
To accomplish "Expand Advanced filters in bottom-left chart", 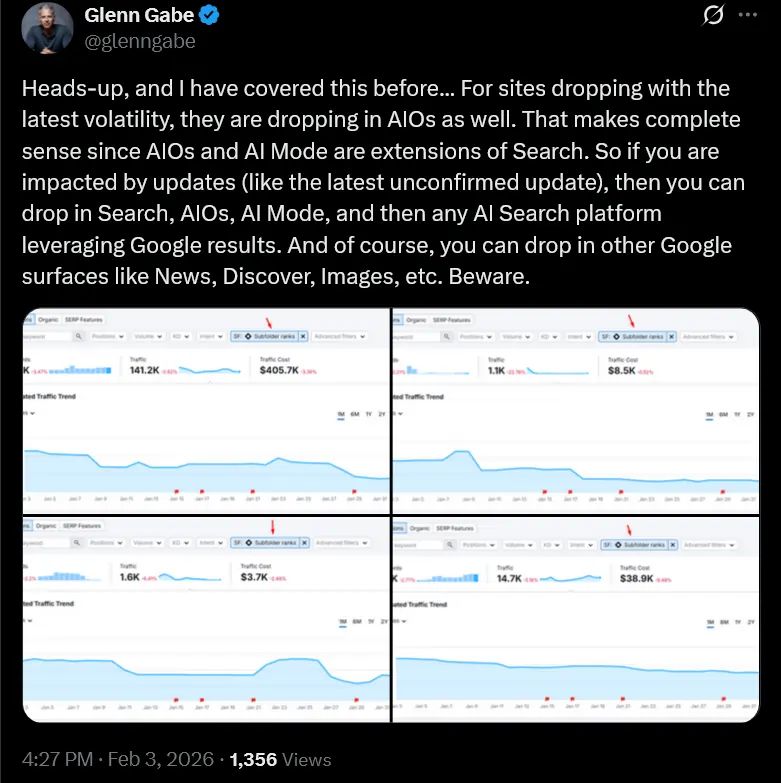I will click(342, 543).
